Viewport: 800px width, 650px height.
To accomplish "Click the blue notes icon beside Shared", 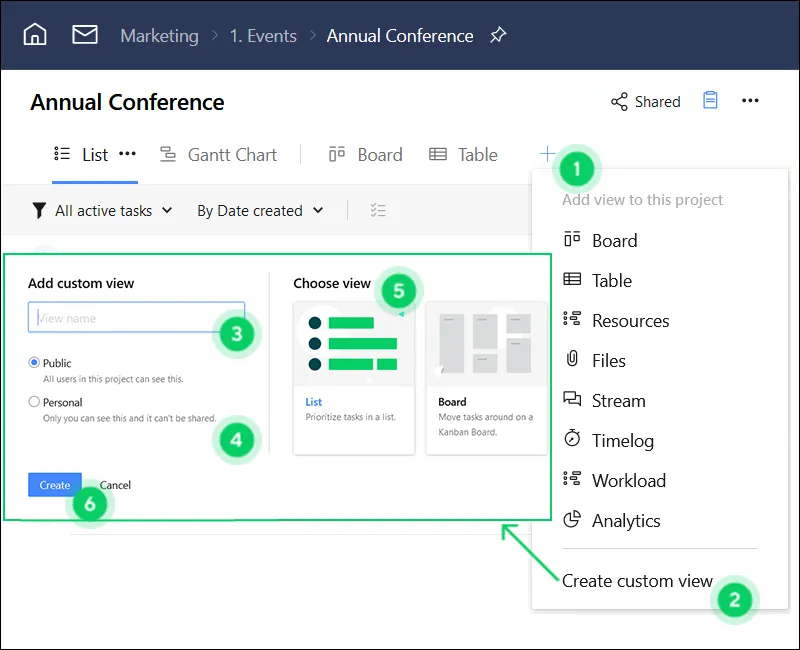I will [x=710, y=100].
